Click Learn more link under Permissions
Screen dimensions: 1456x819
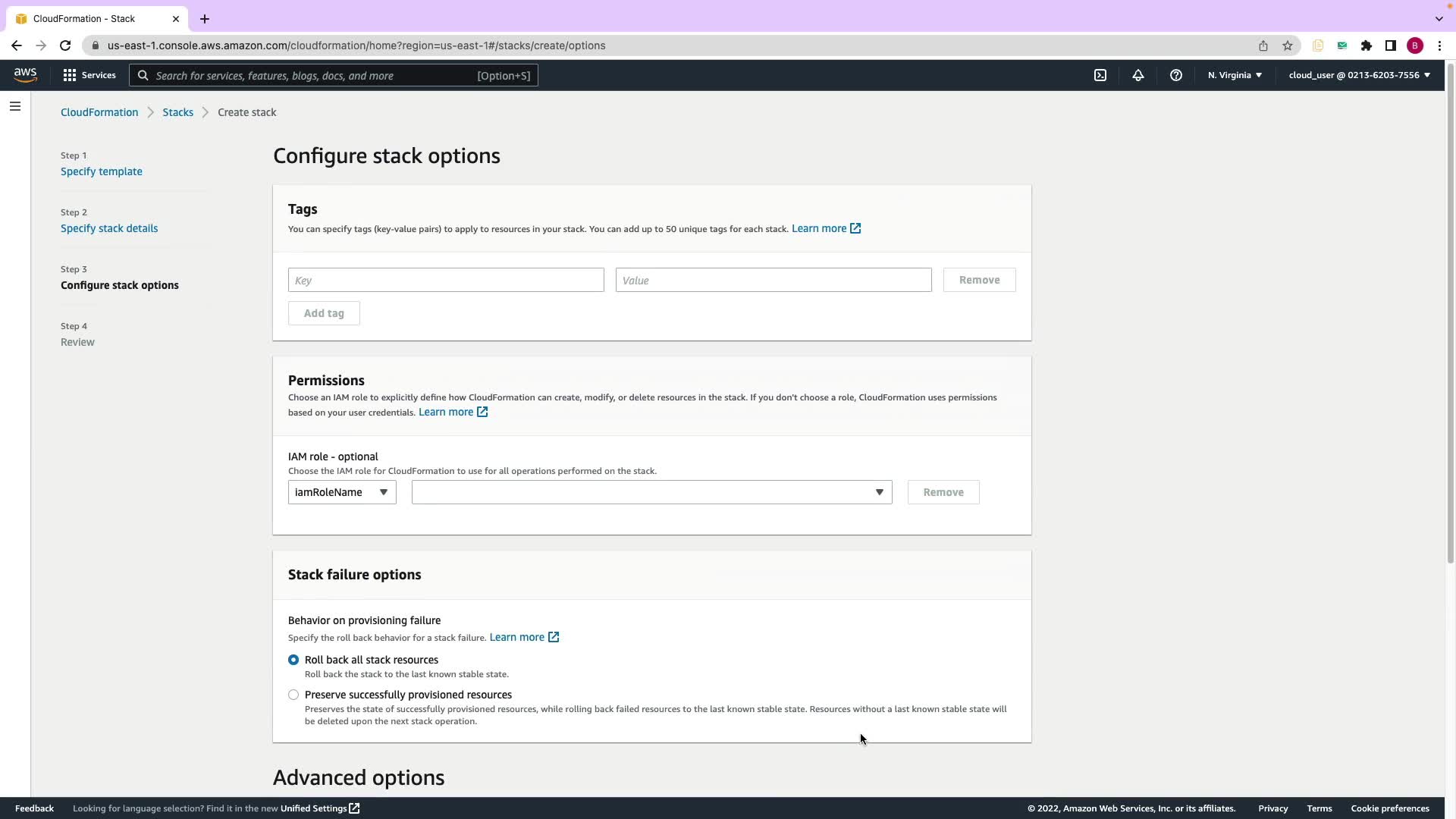pyautogui.click(x=446, y=412)
